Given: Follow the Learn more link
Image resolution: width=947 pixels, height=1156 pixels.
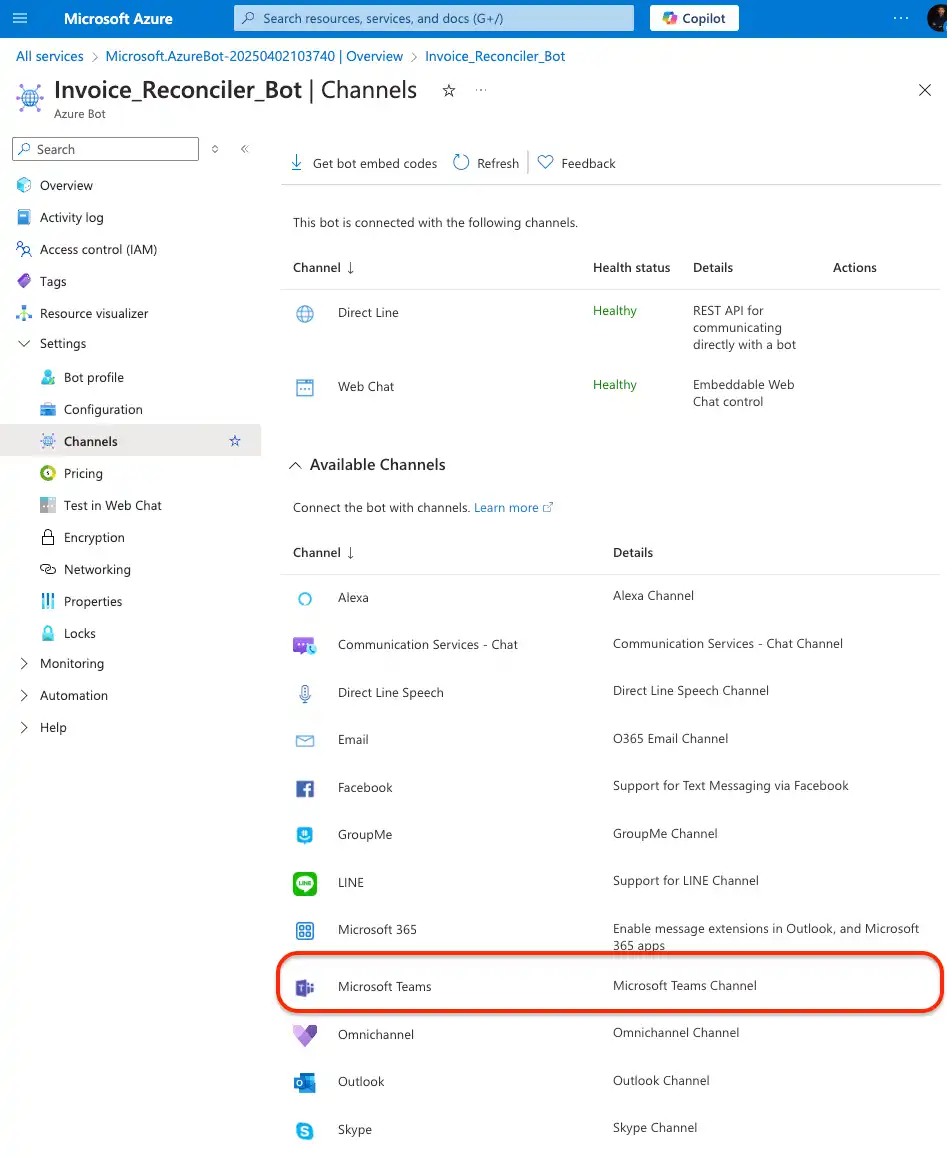Looking at the screenshot, I should [x=506, y=508].
